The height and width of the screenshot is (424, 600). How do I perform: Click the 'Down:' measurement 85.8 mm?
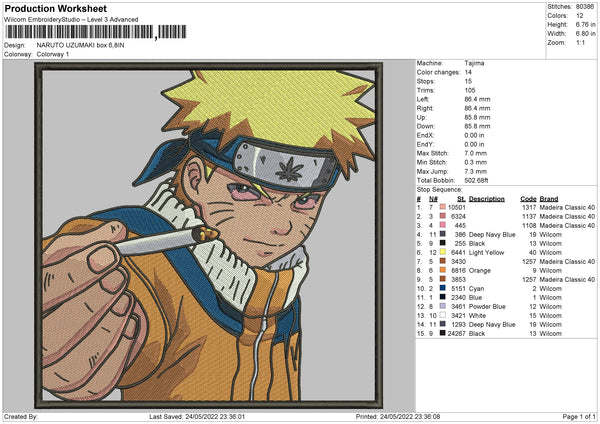[477, 126]
